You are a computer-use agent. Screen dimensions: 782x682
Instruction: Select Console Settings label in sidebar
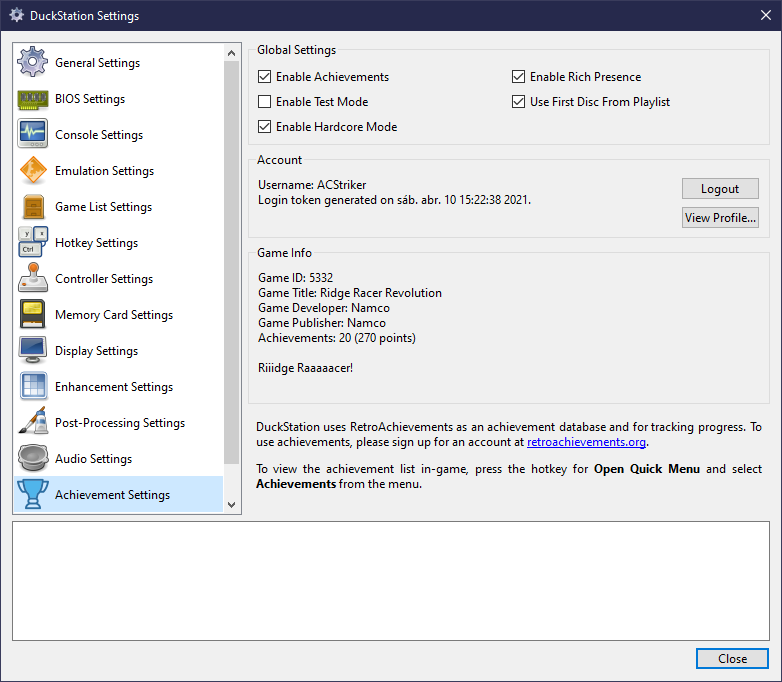99,135
